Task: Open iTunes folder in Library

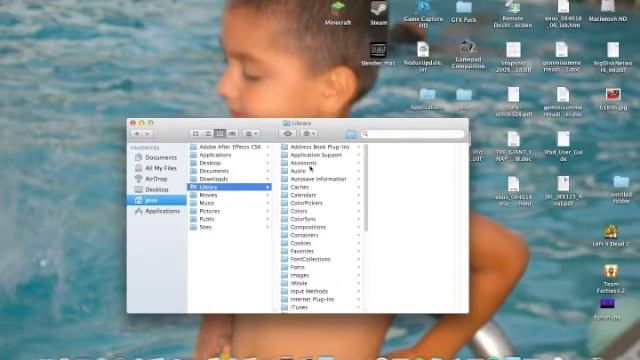Action: pyautogui.click(x=321, y=307)
